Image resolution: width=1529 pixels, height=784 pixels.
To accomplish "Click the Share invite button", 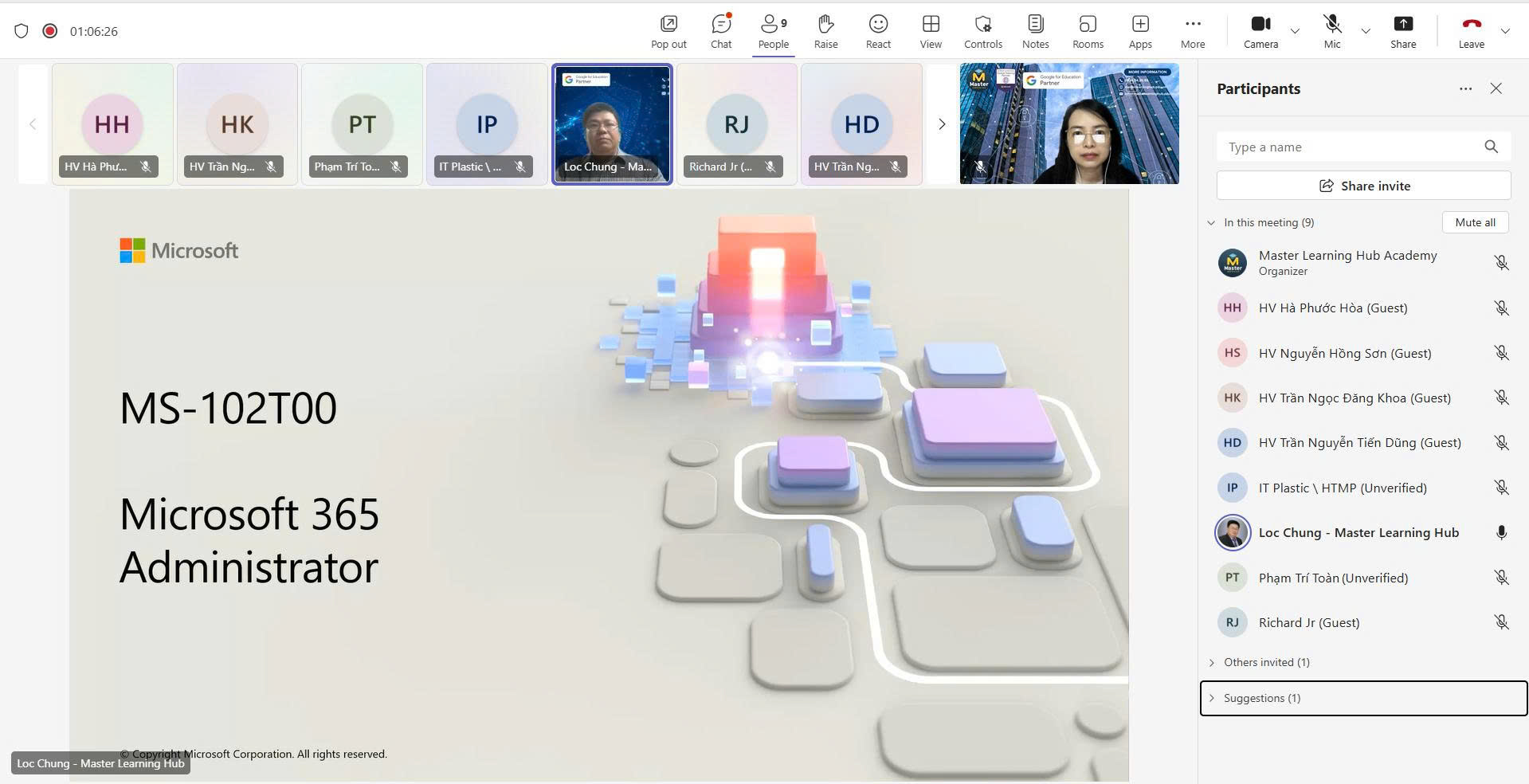I will coord(1363,186).
